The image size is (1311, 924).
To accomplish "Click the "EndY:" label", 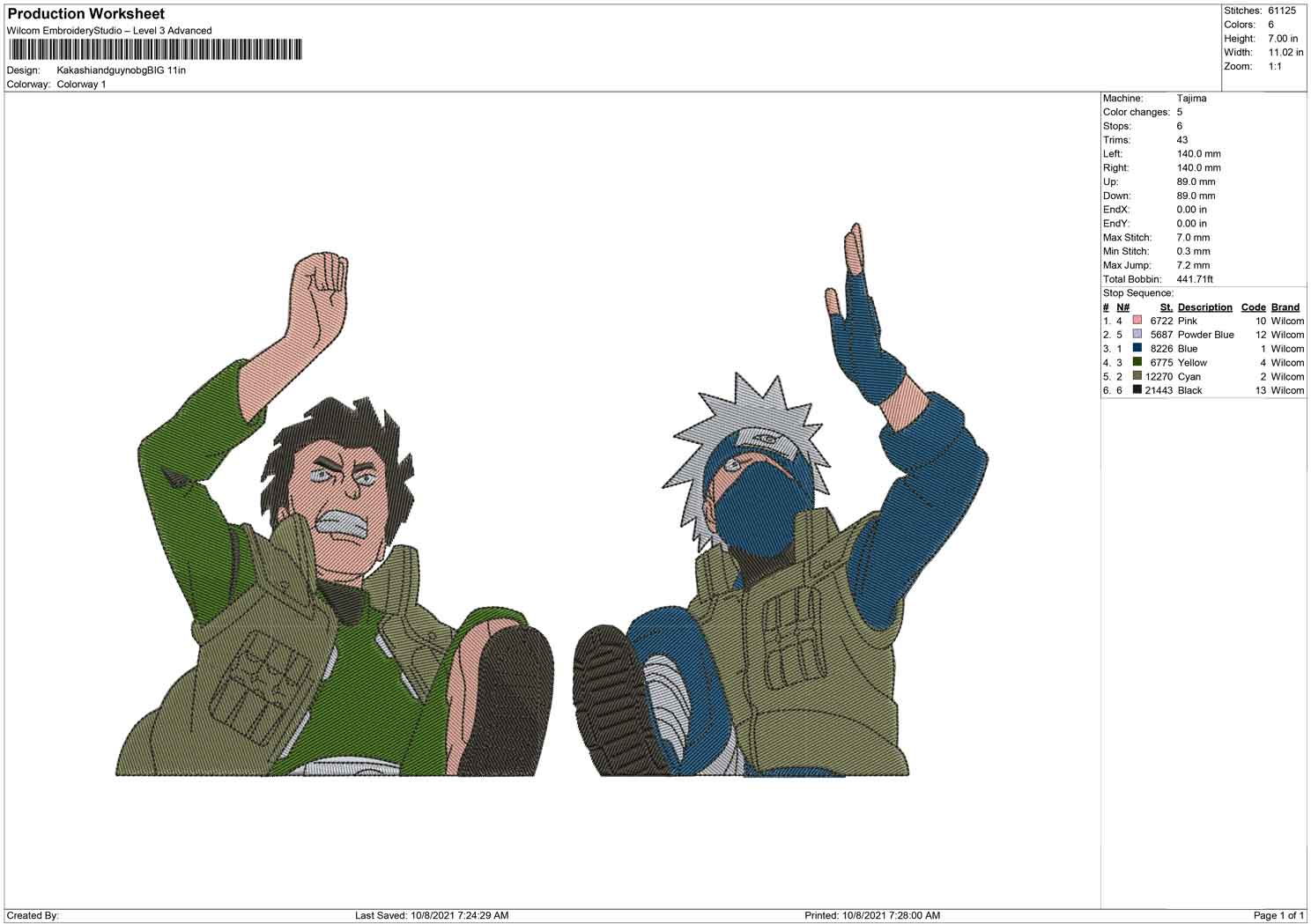I will (x=1116, y=224).
